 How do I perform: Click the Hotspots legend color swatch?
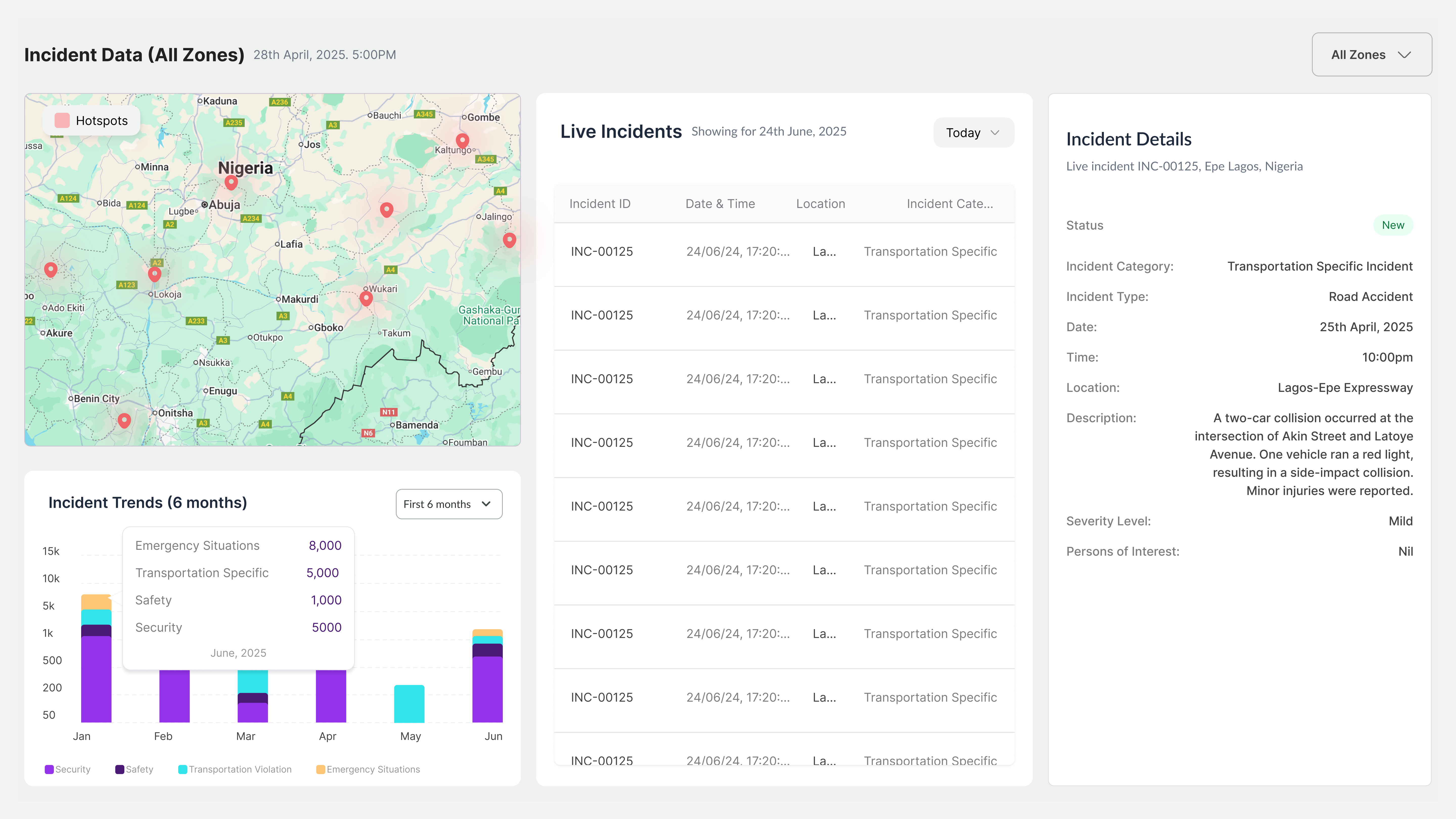(x=62, y=120)
